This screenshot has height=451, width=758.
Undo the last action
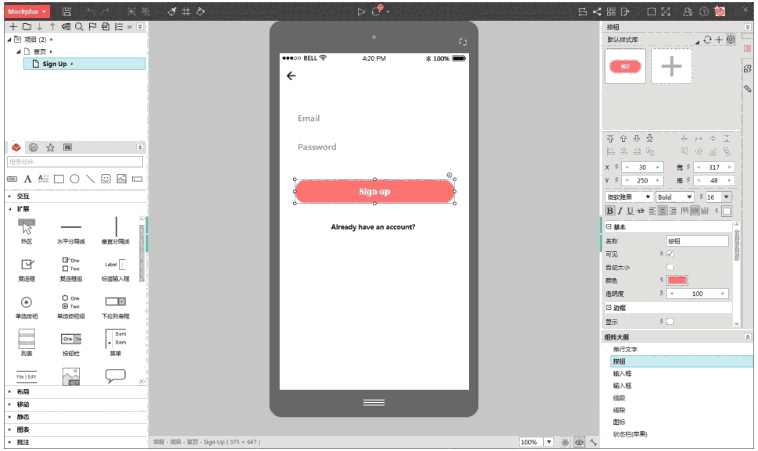[x=91, y=12]
